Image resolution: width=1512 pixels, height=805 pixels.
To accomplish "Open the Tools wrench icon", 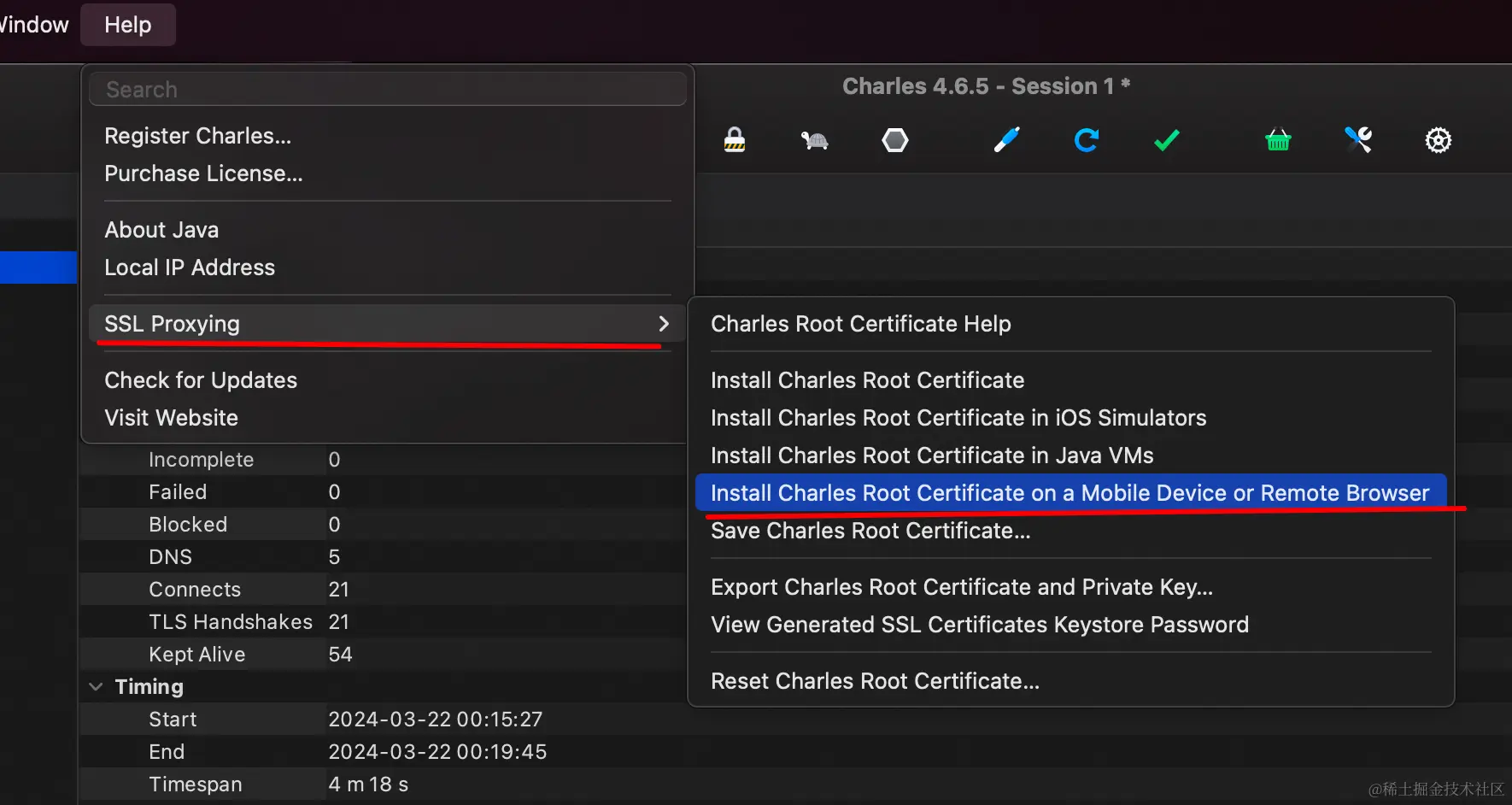I will point(1358,139).
